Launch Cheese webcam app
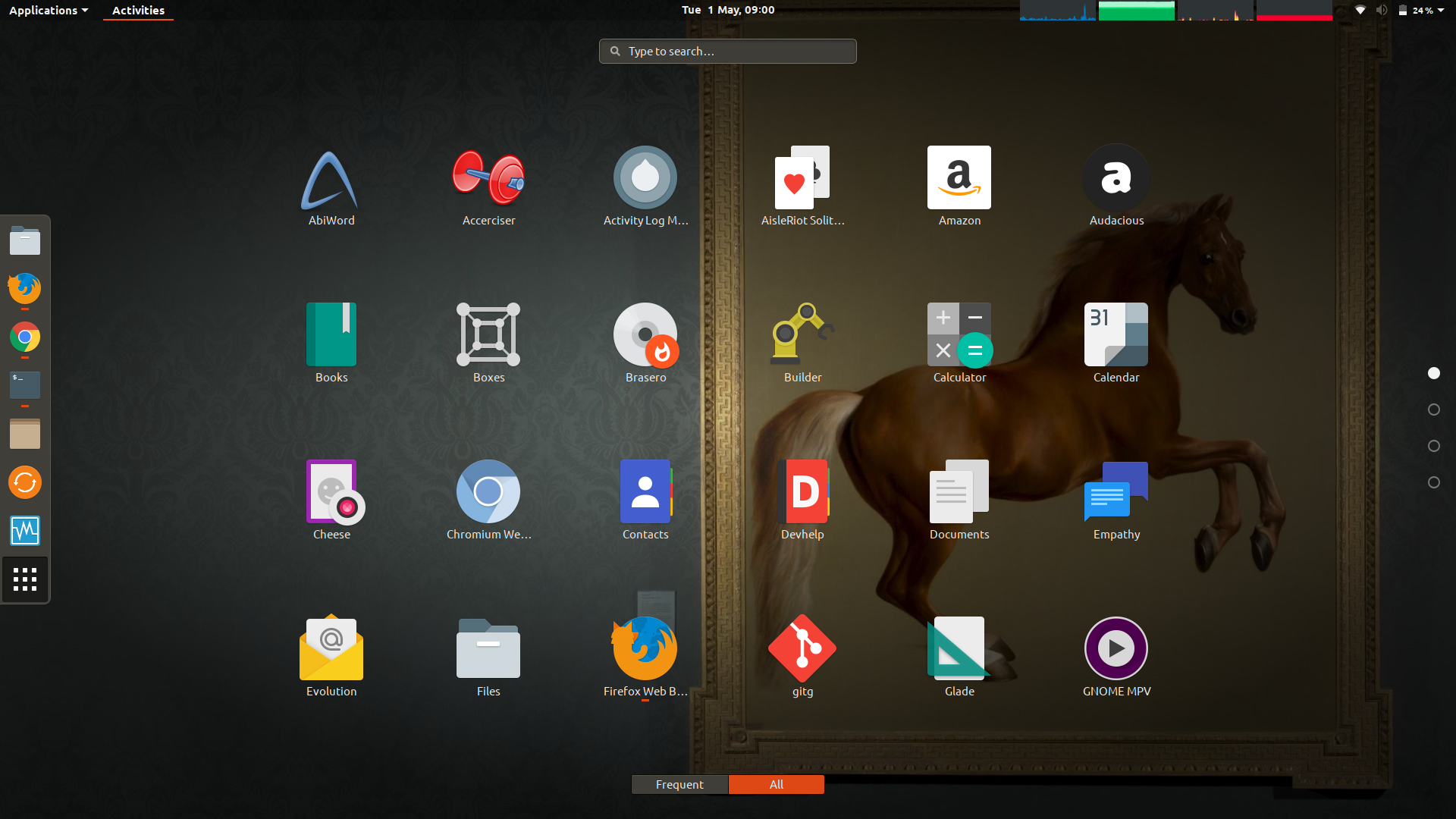The width and height of the screenshot is (1456, 819). pyautogui.click(x=331, y=500)
